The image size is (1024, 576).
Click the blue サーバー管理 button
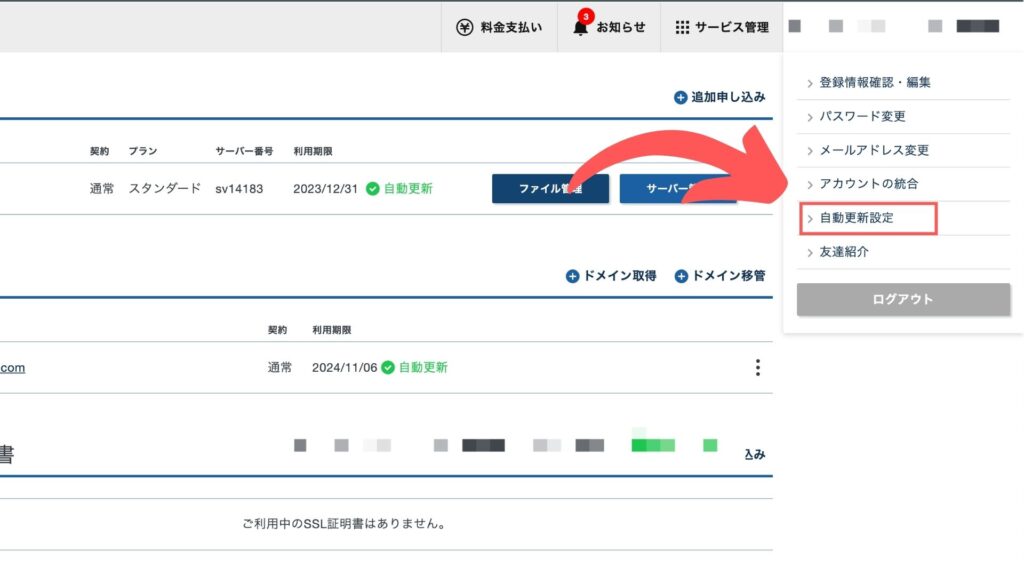pyautogui.click(x=678, y=188)
